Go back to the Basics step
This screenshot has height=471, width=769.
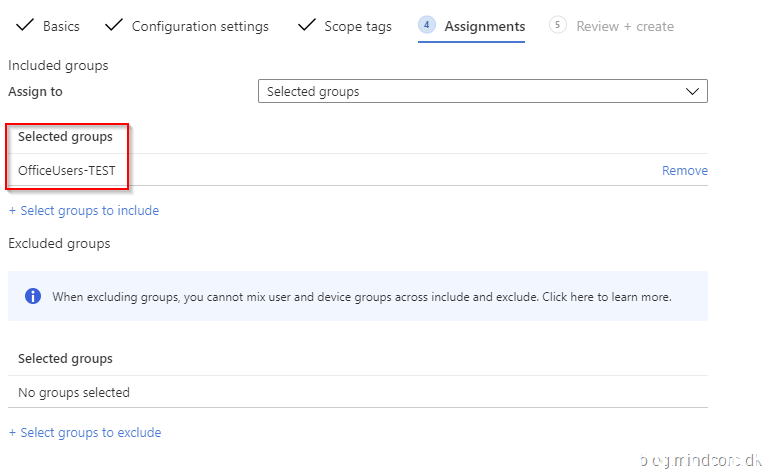[x=61, y=26]
